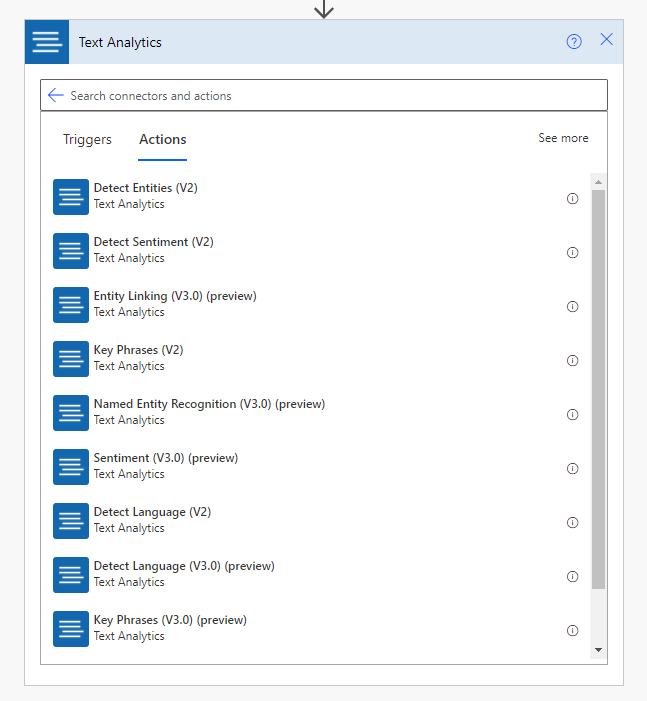The width and height of the screenshot is (647, 701).
Task: Pick the Detect Language (V3.0) (preview) title
Action: coord(184,566)
